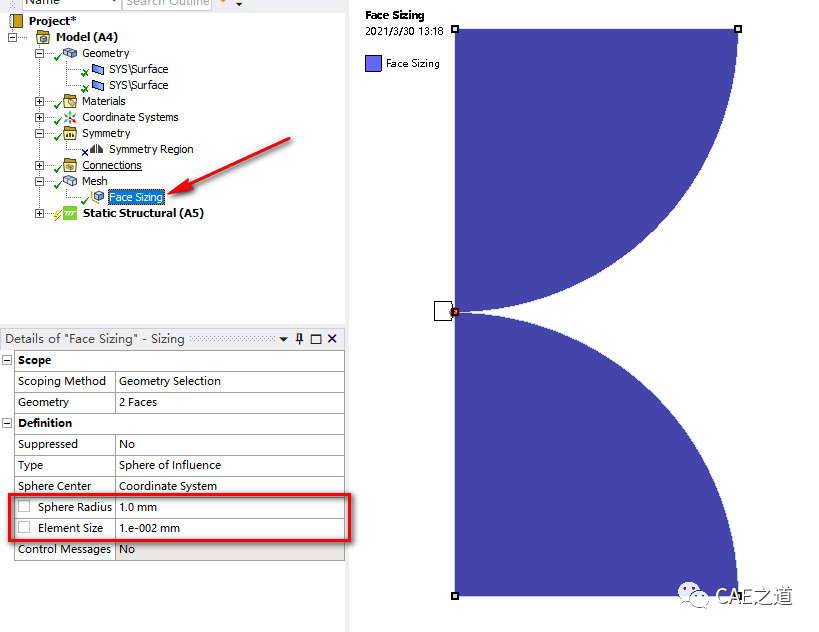Toggle the Element Size parameter checkbox
The image size is (819, 632).
click(24, 527)
